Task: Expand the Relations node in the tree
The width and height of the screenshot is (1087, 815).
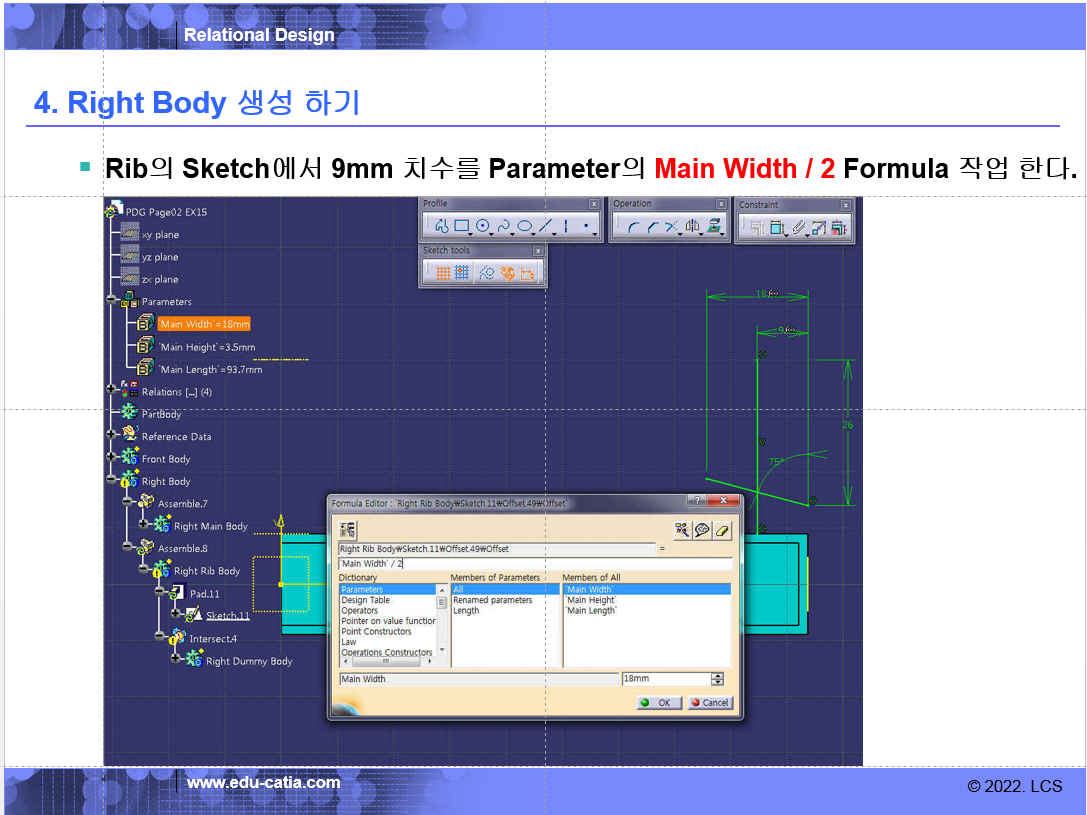Action: click(x=111, y=392)
